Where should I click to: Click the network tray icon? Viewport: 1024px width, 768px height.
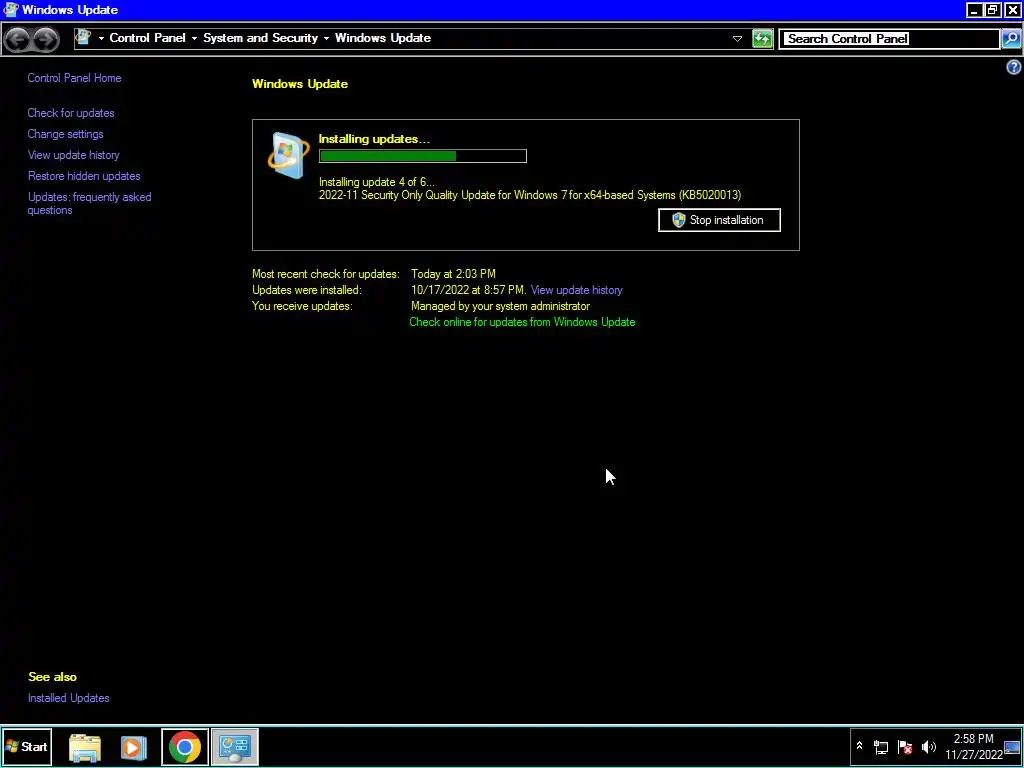[x=881, y=747]
